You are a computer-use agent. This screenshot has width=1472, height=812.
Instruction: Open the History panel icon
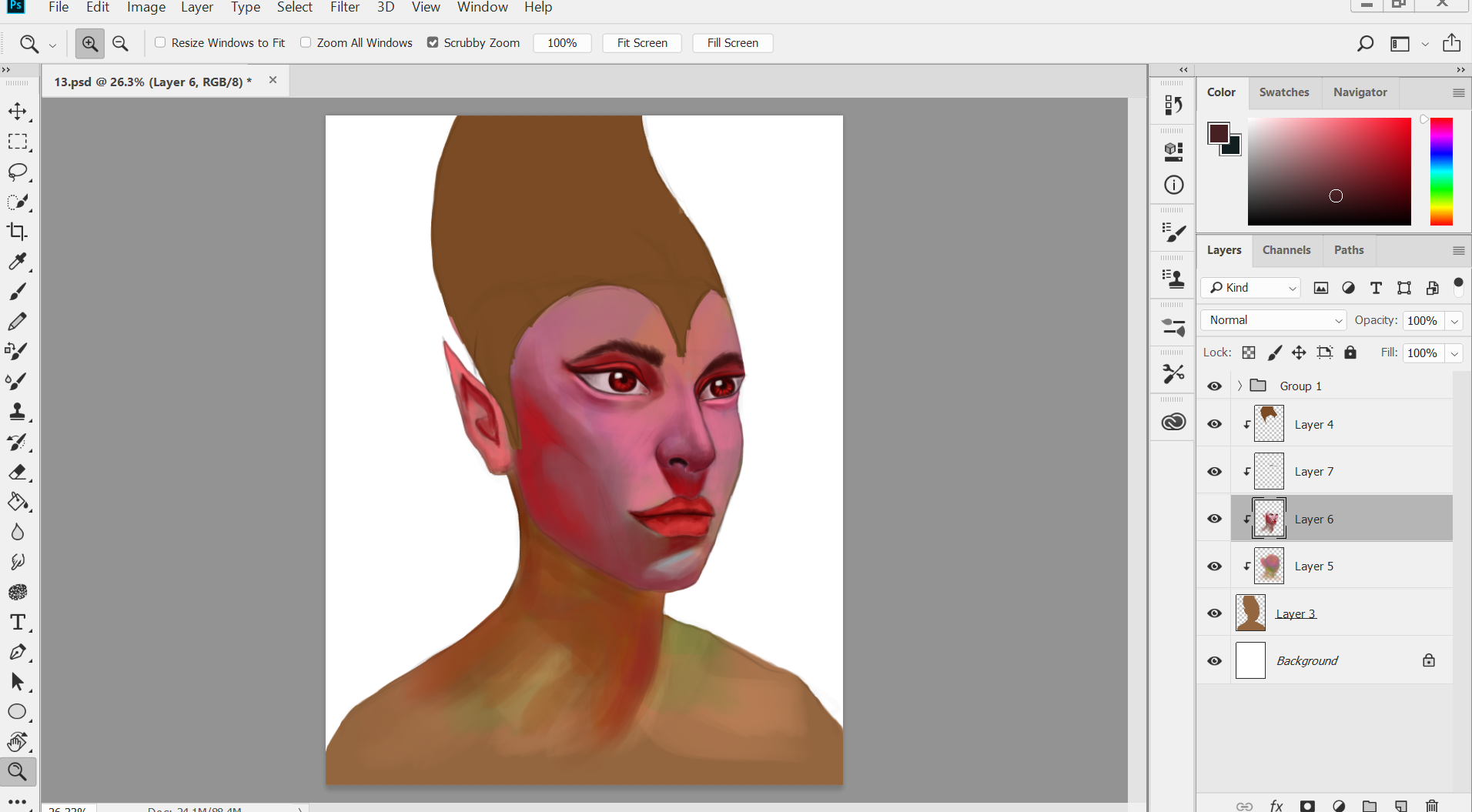coord(1173,105)
